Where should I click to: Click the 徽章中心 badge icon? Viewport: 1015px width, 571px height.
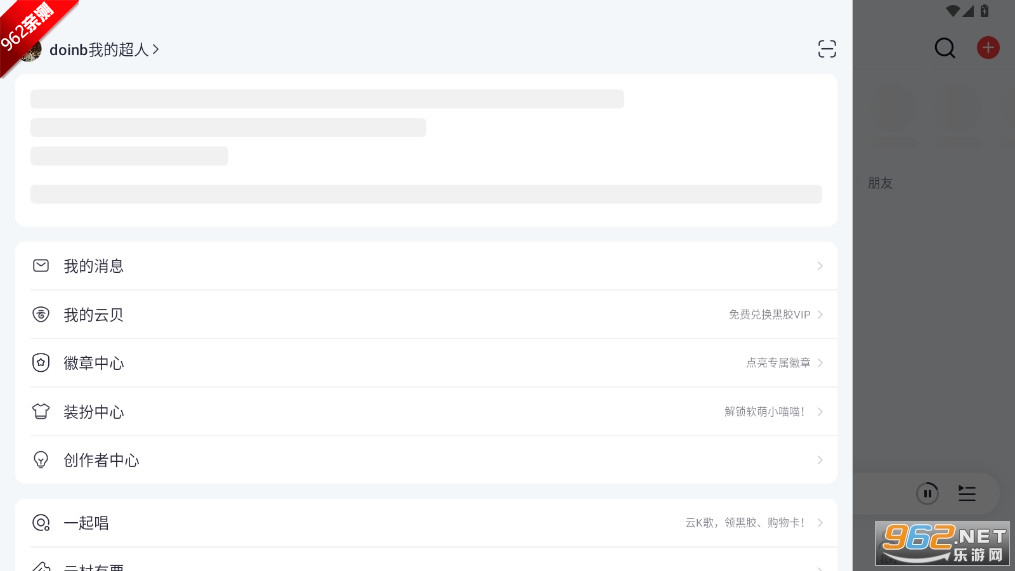41,363
